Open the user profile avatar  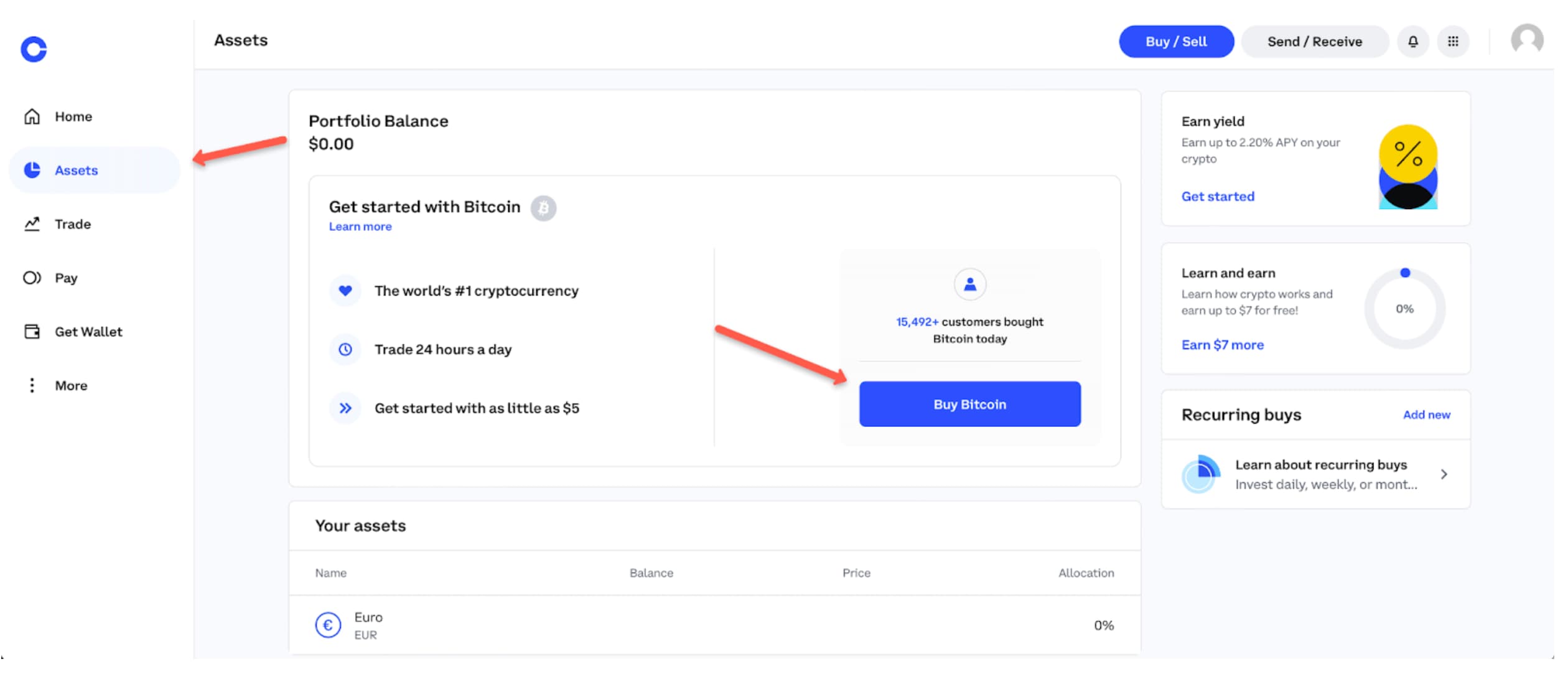(x=1527, y=40)
